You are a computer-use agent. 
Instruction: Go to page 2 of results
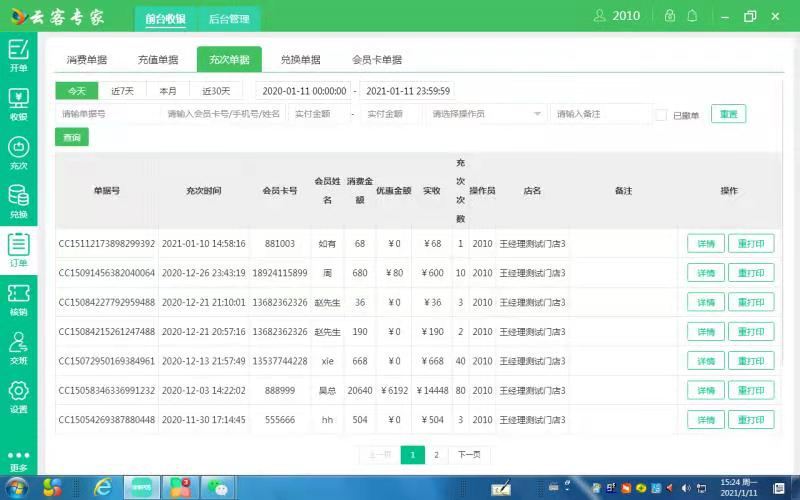click(x=436, y=455)
